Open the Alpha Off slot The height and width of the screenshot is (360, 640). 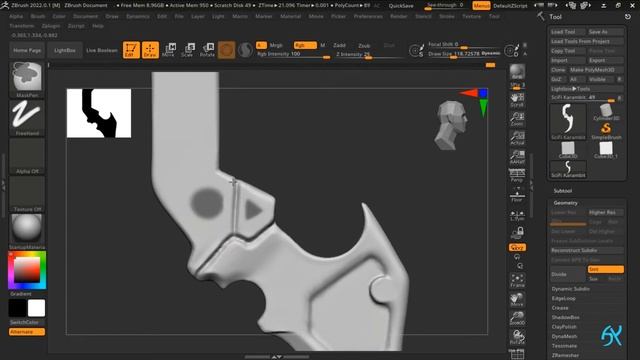point(27,156)
